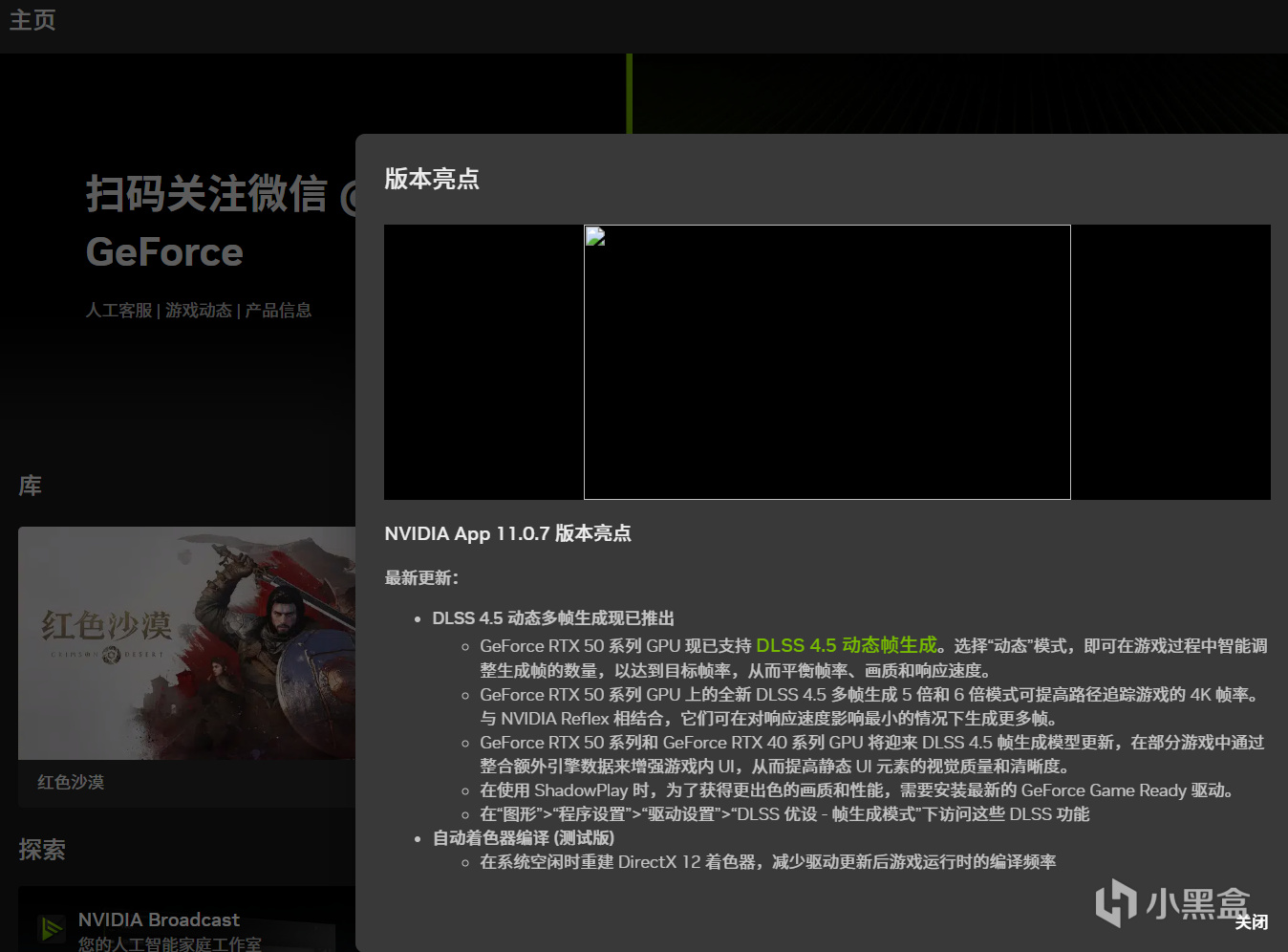Click the line mentioning "DLSS 优设 - 帧生成模式"

coord(784,814)
